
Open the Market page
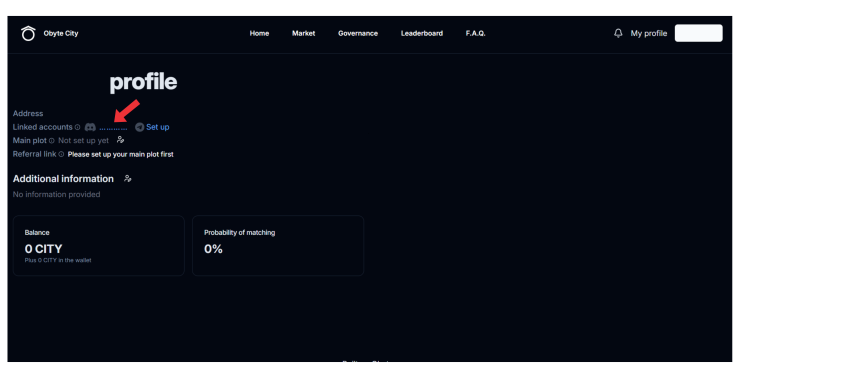pyautogui.click(x=303, y=34)
